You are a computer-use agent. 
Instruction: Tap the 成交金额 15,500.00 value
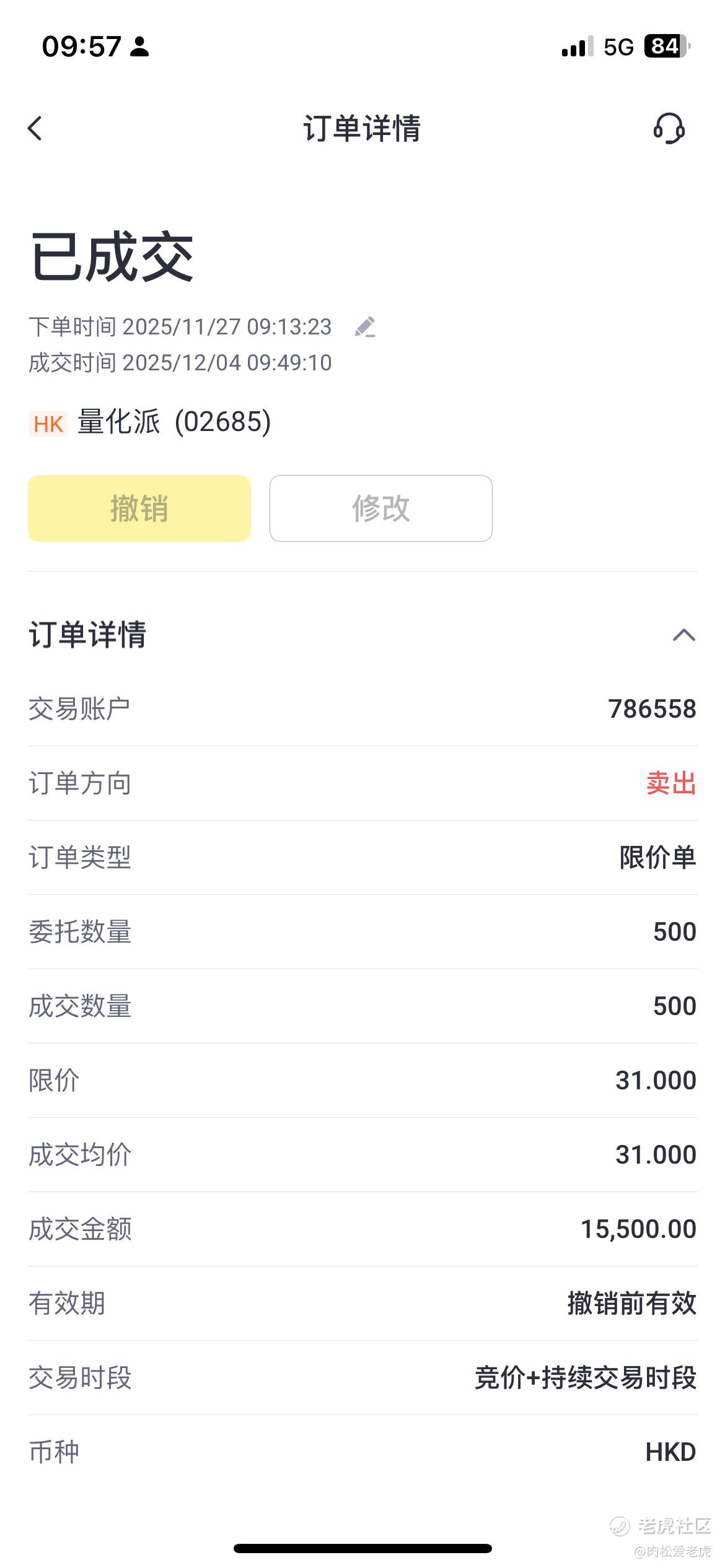[638, 1229]
